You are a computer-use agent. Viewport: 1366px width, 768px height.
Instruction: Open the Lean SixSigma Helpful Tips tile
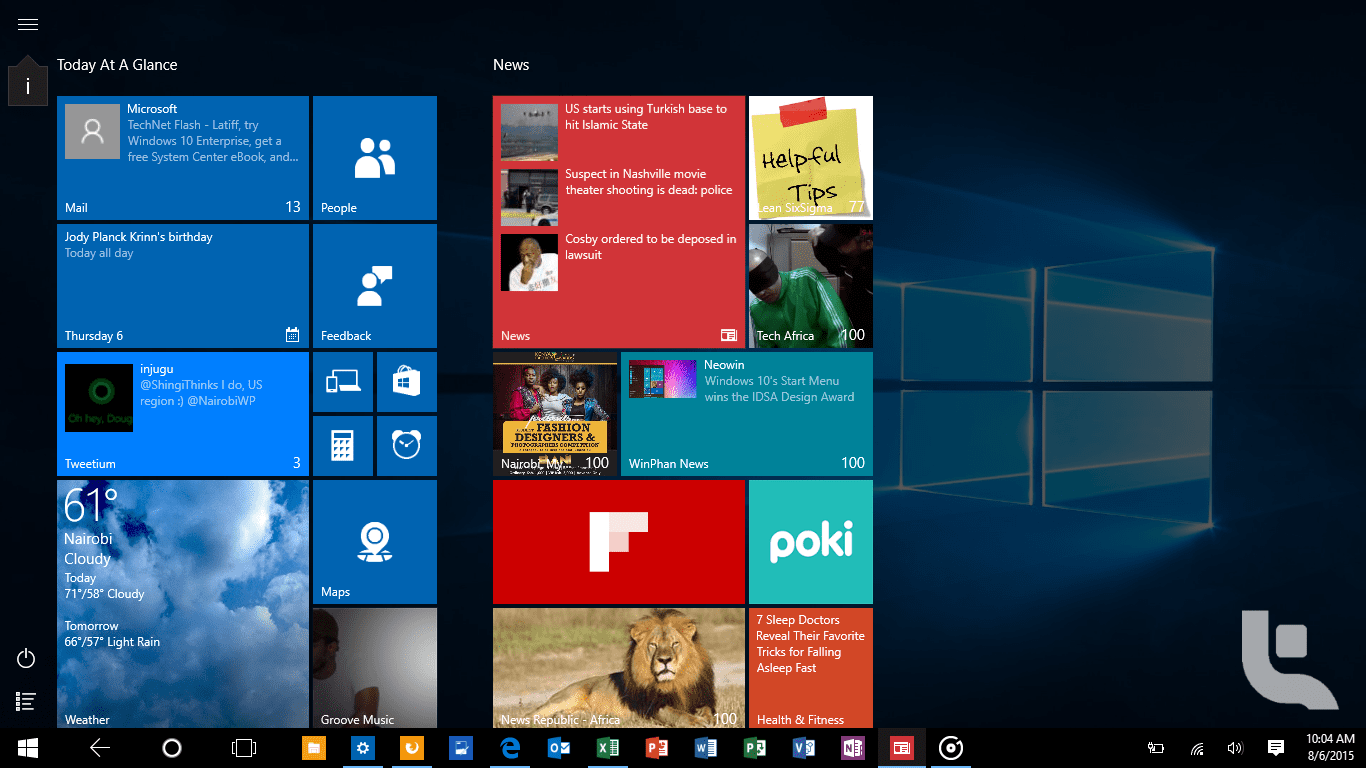[811, 158]
